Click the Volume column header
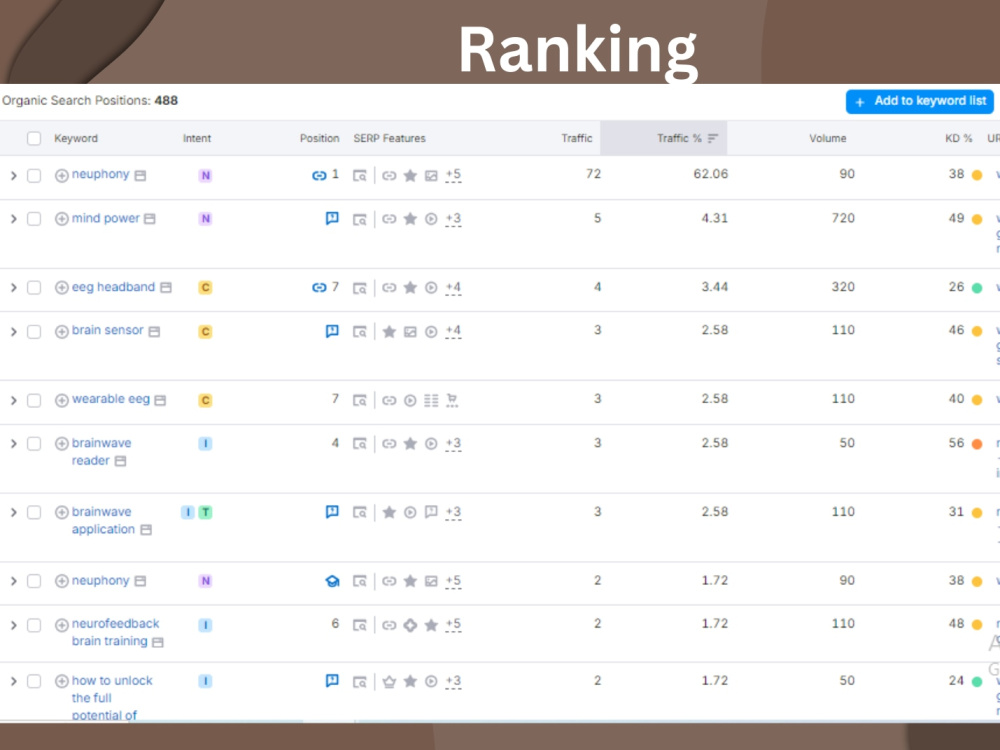Viewport: 1000px width, 750px height. pos(828,138)
